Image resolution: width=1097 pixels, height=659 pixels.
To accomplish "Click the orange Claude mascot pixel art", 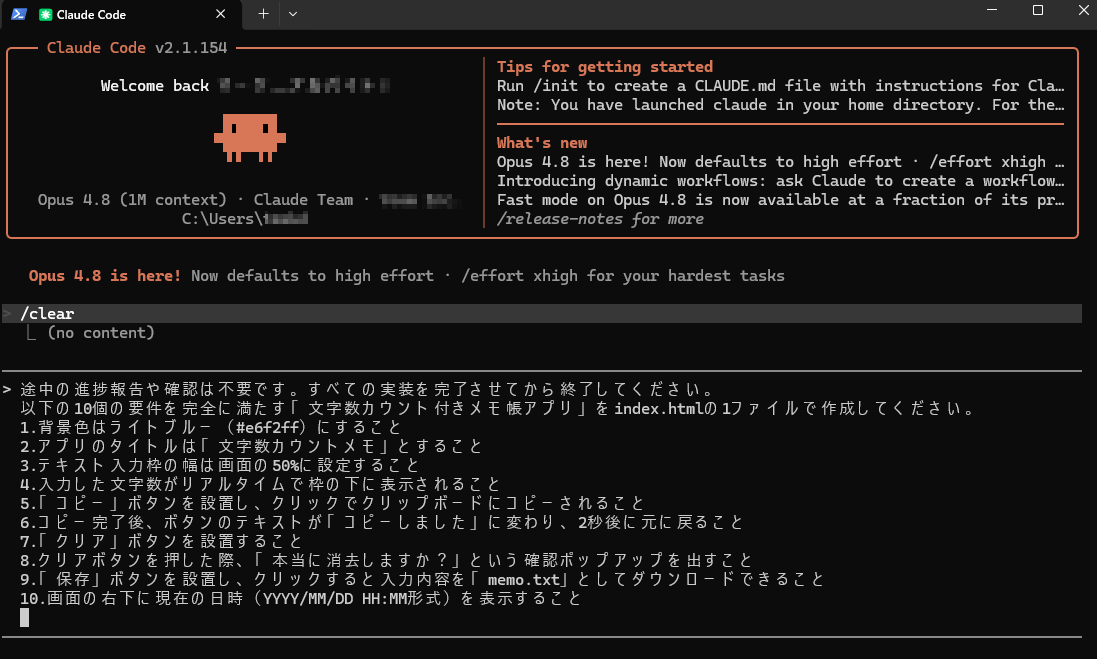I will (250, 138).
